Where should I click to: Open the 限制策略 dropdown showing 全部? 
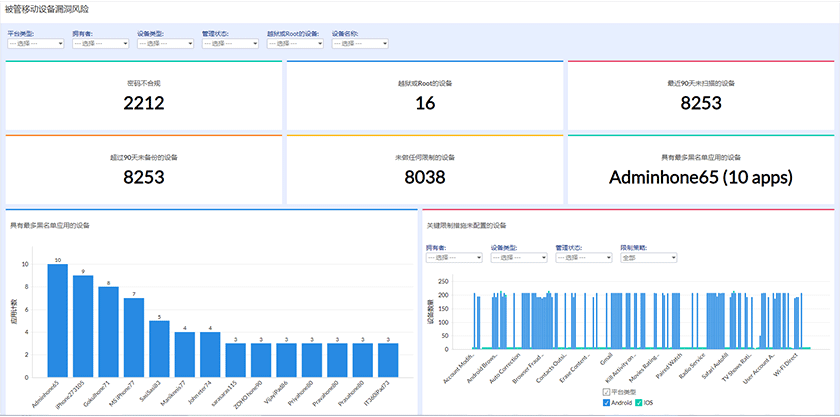tap(647, 257)
